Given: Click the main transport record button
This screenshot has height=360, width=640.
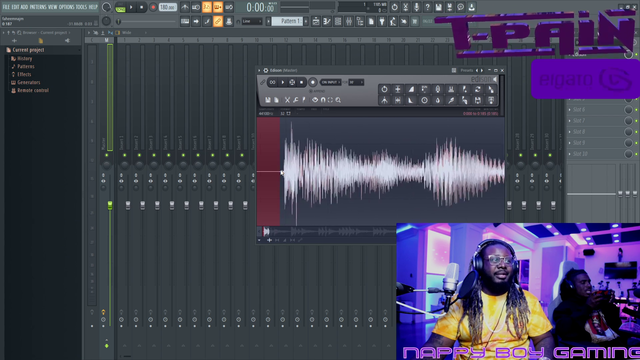Looking at the screenshot, I should tap(153, 7).
